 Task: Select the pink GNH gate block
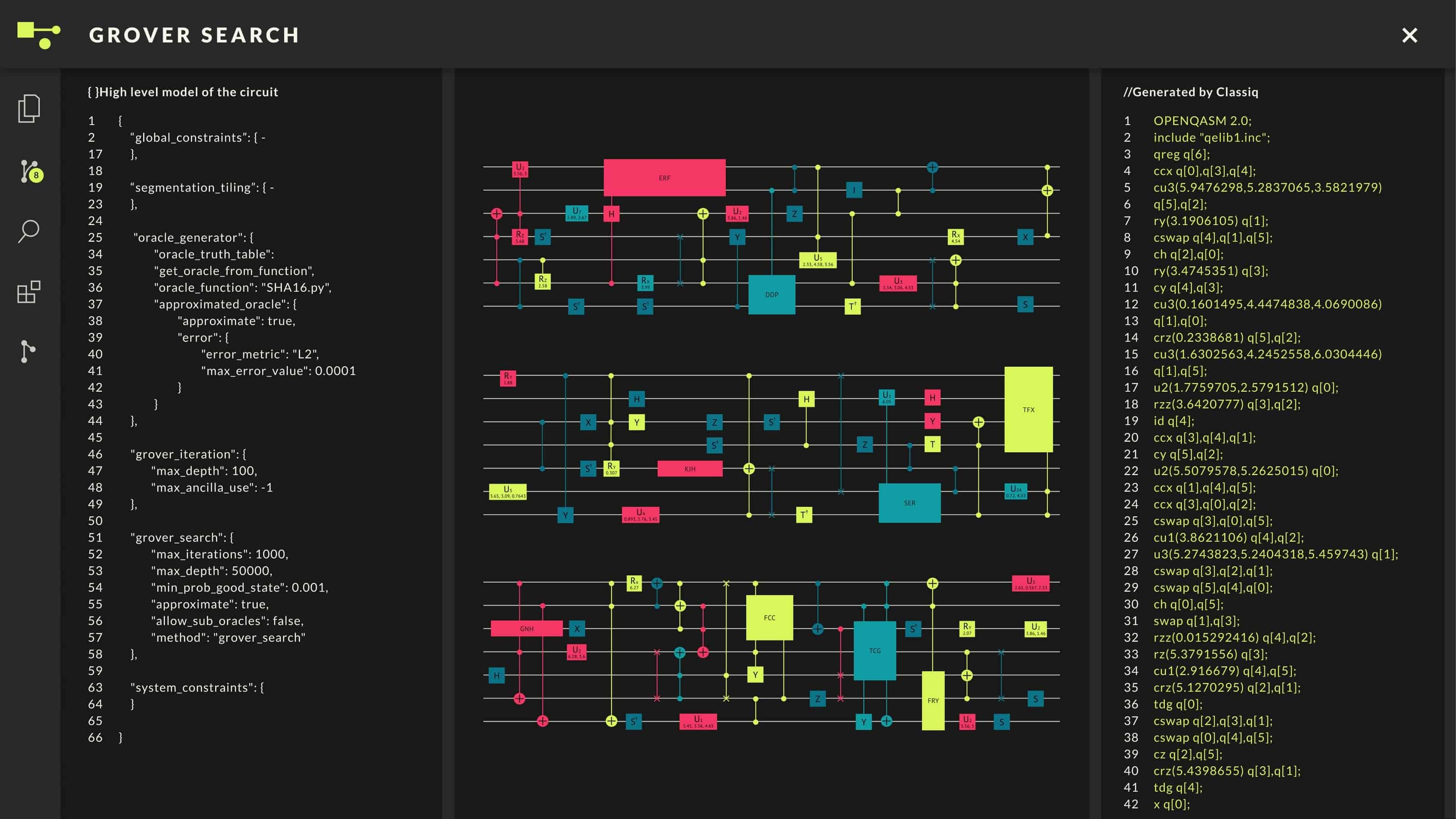pyautogui.click(x=526, y=628)
